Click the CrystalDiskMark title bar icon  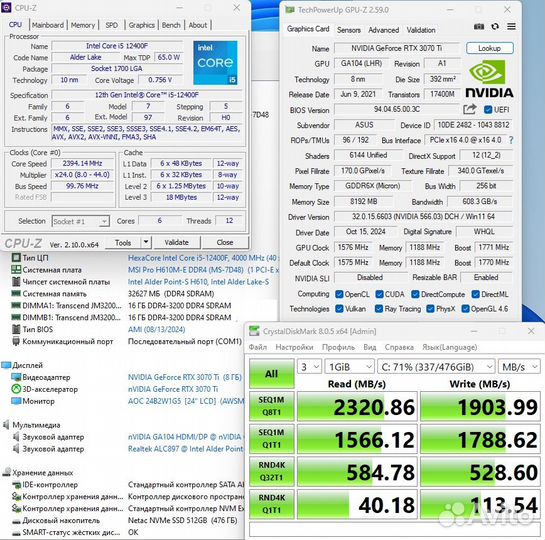pyautogui.click(x=254, y=331)
